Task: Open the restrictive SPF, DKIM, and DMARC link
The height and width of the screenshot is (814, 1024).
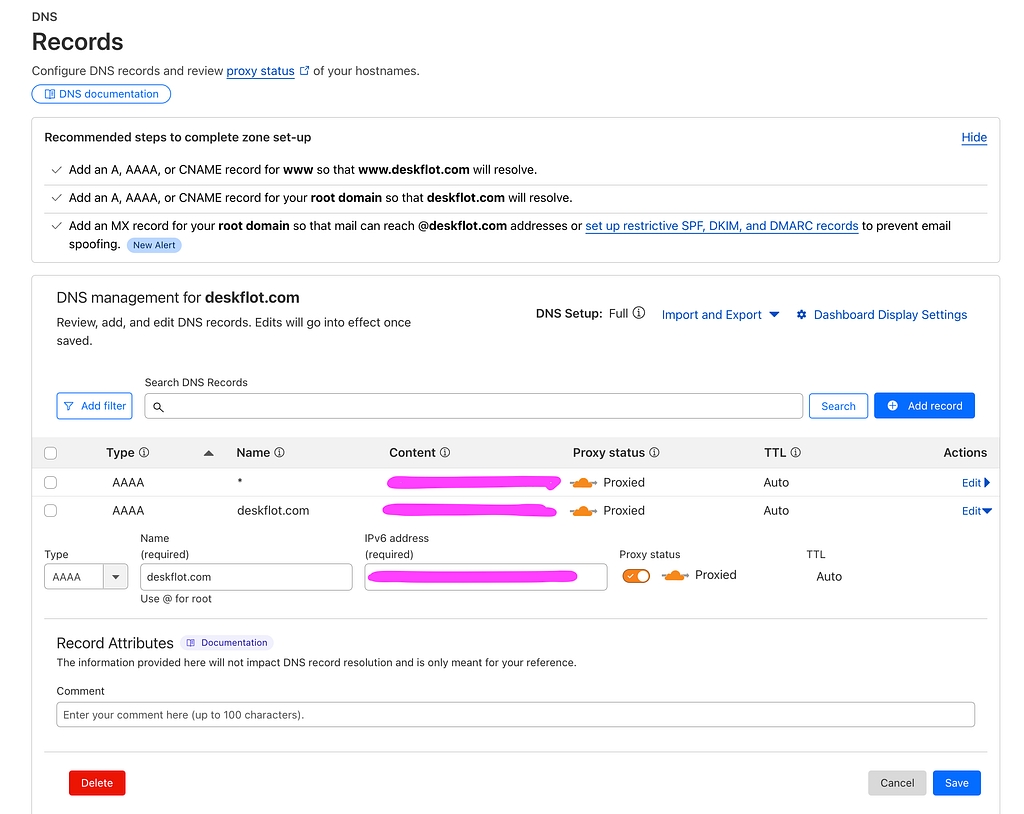Action: coord(722,226)
